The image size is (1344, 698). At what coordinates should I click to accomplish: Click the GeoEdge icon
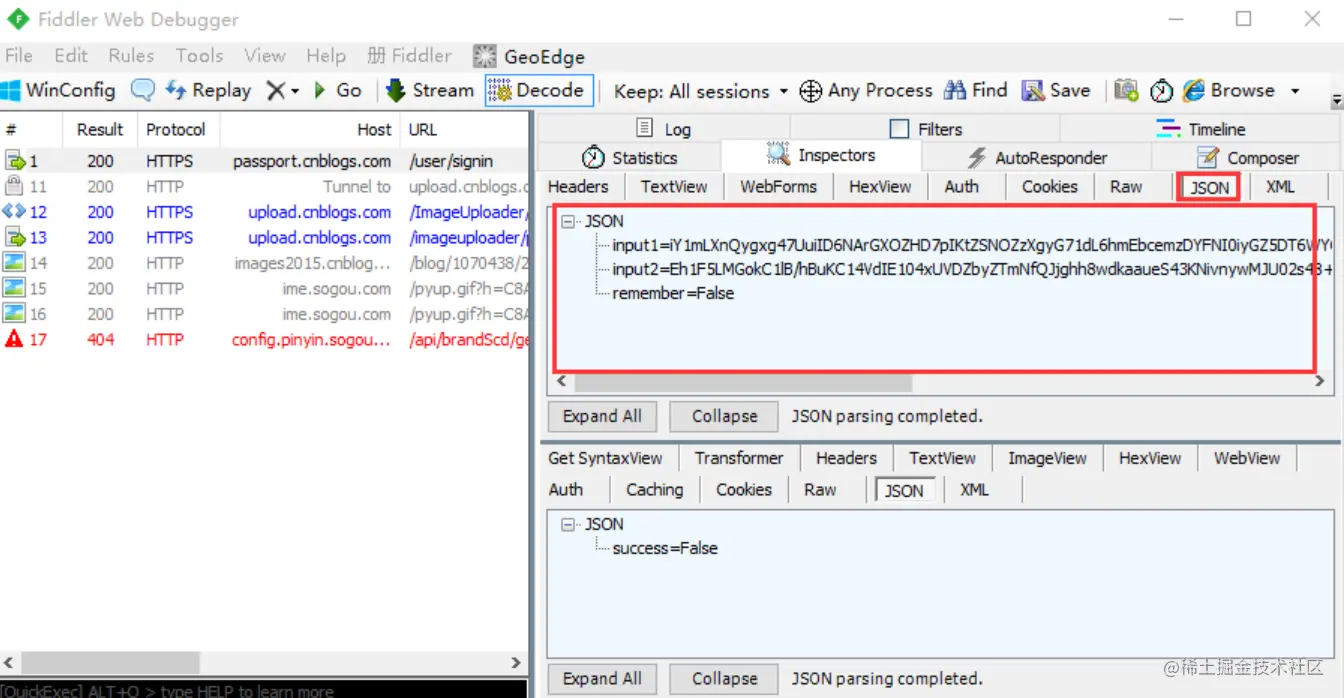coord(485,57)
